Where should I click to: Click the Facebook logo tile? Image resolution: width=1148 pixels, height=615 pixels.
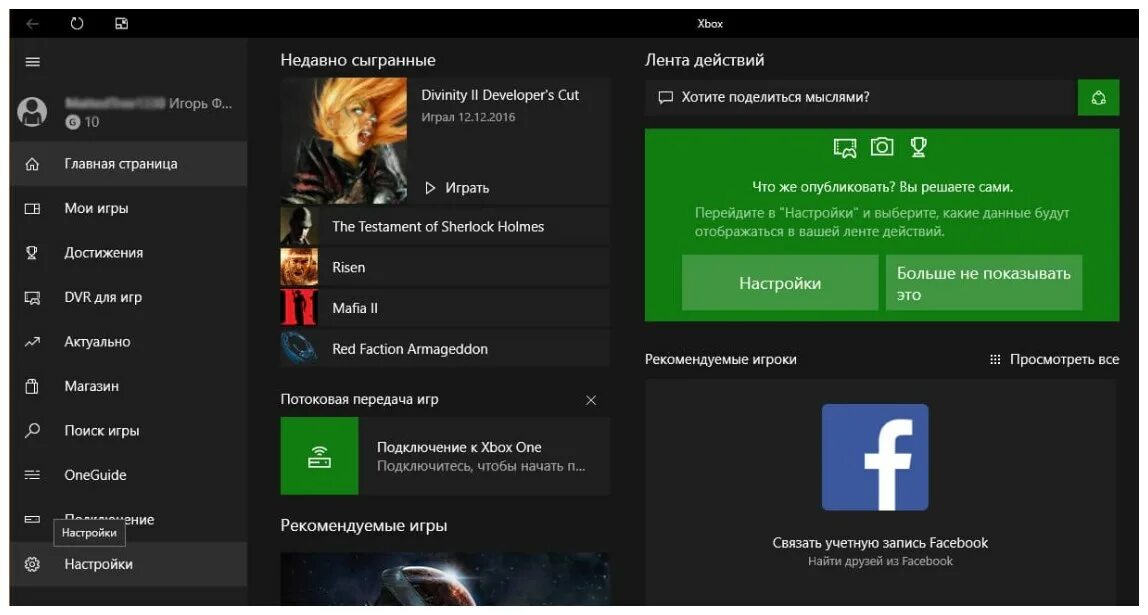(875, 458)
